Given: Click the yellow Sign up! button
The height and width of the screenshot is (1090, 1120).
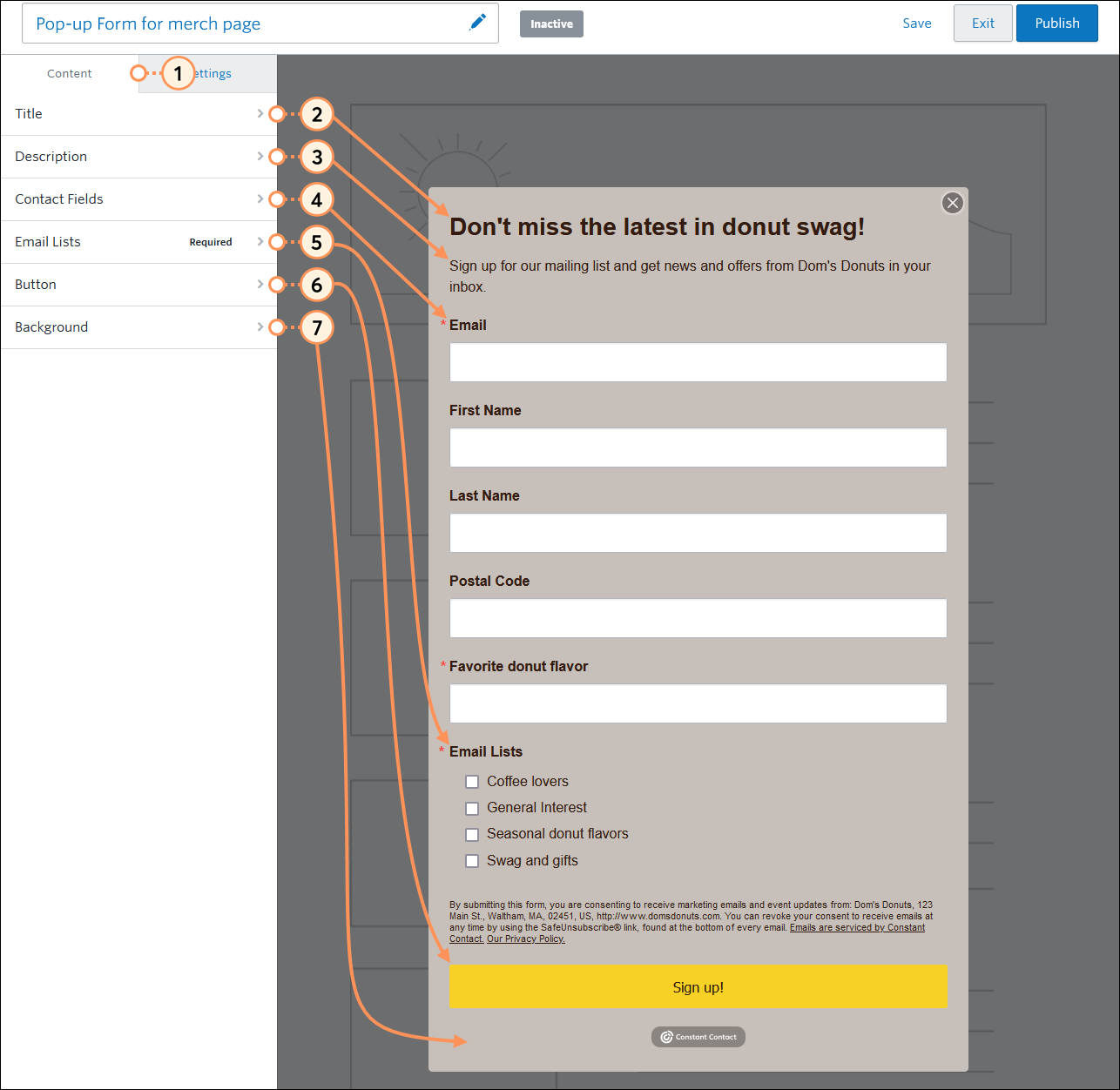Looking at the screenshot, I should click(698, 986).
